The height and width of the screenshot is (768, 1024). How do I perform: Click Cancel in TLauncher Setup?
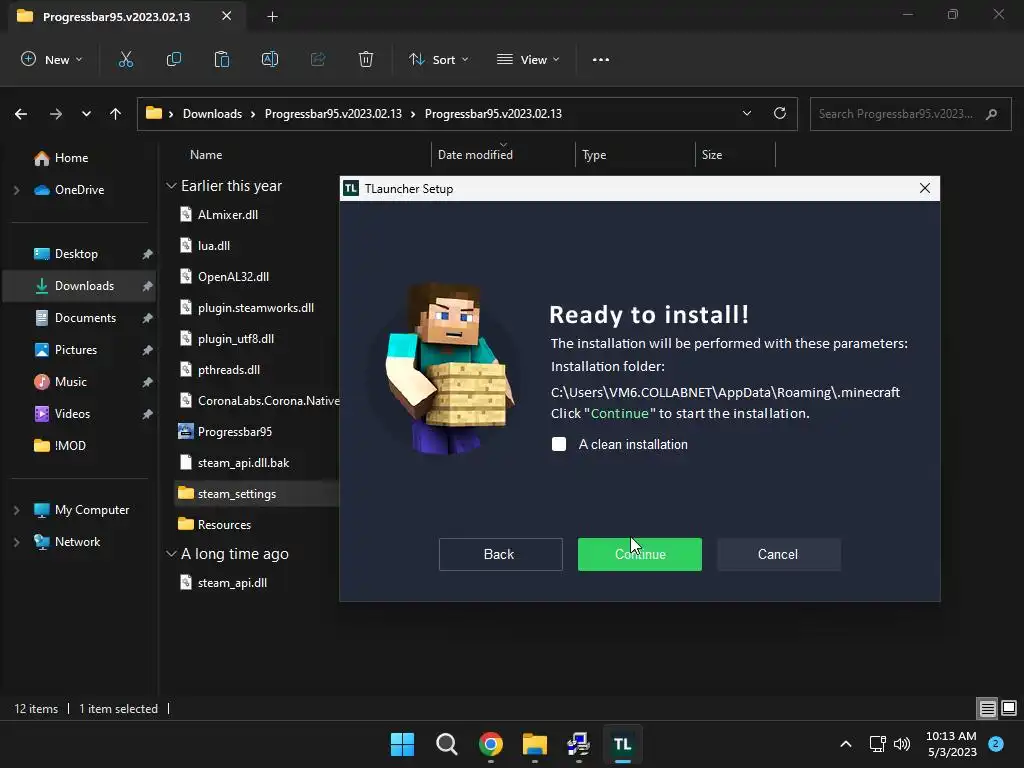pos(778,554)
